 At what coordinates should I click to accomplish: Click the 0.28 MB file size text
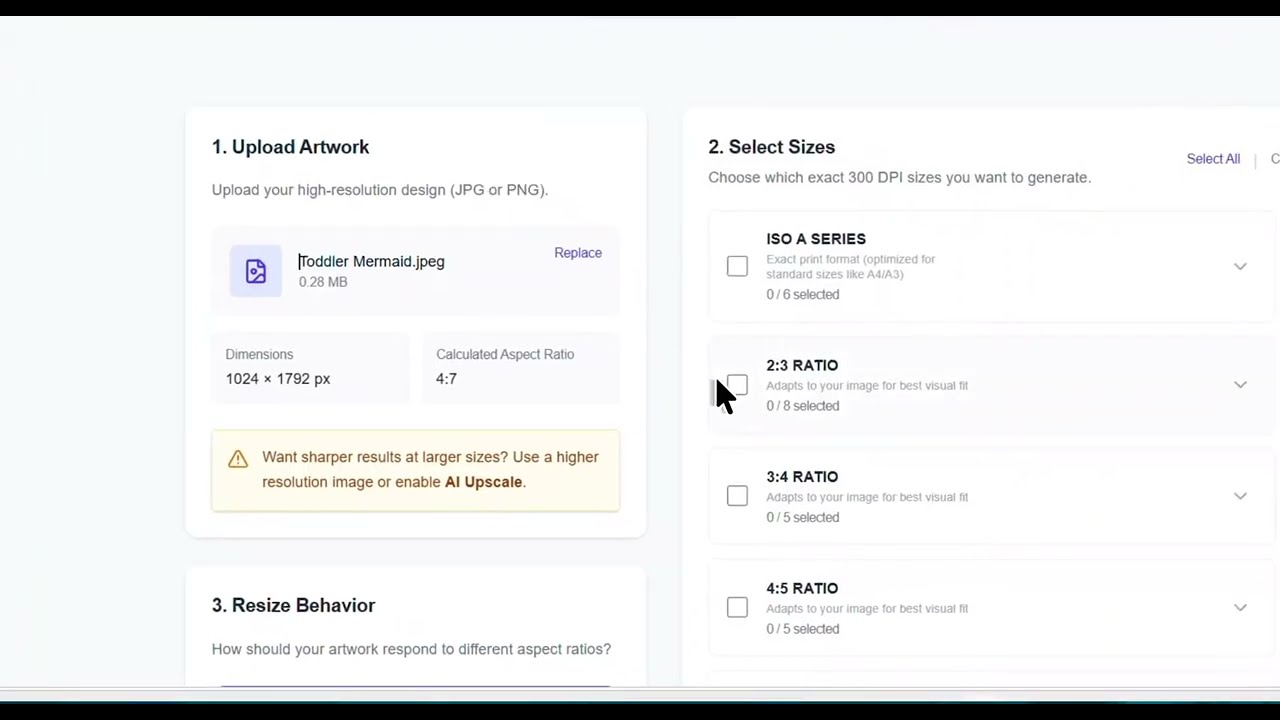click(x=323, y=282)
